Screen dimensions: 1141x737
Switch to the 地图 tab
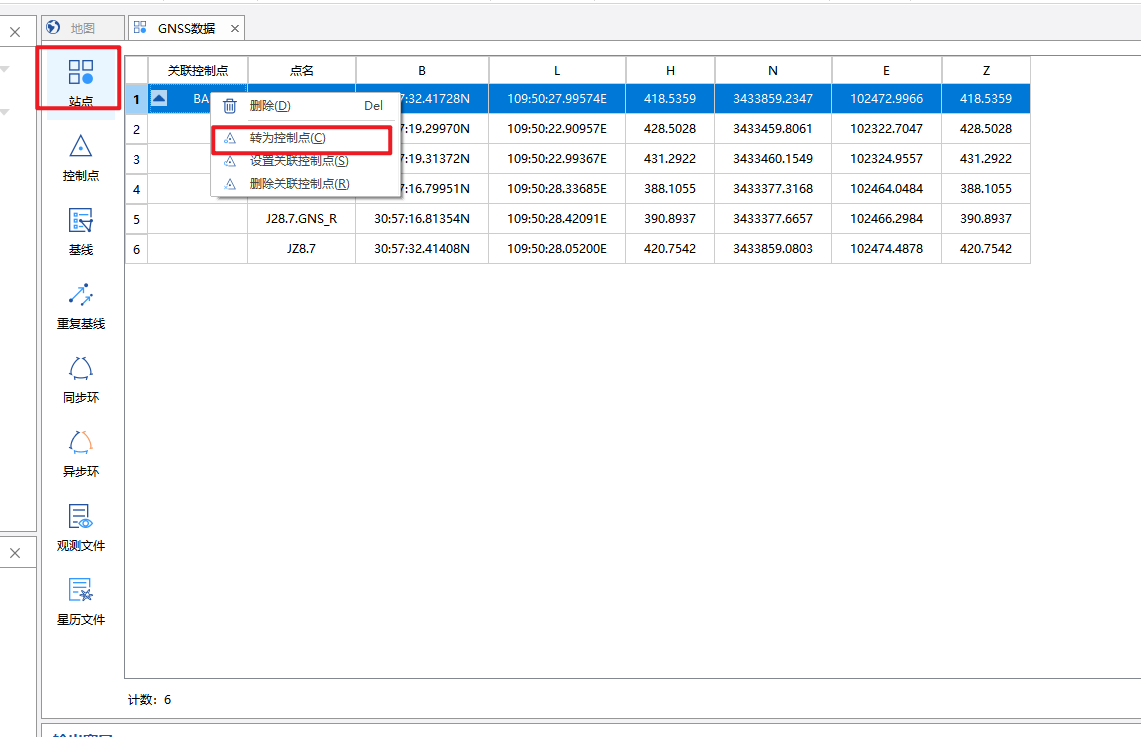click(83, 28)
